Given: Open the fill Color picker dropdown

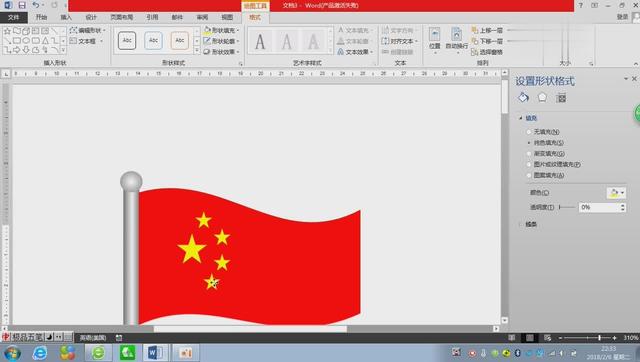Looking at the screenshot, I should tap(616, 193).
